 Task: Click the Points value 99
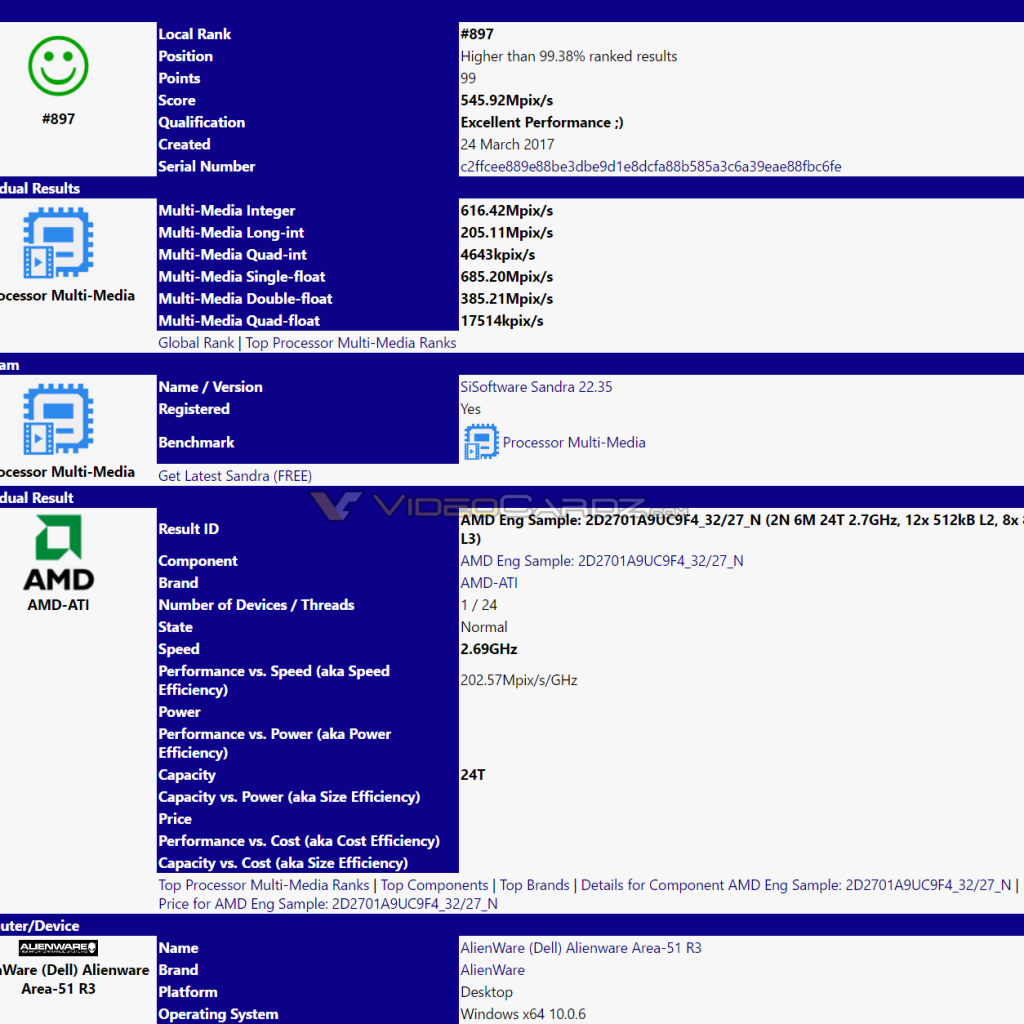[x=468, y=78]
